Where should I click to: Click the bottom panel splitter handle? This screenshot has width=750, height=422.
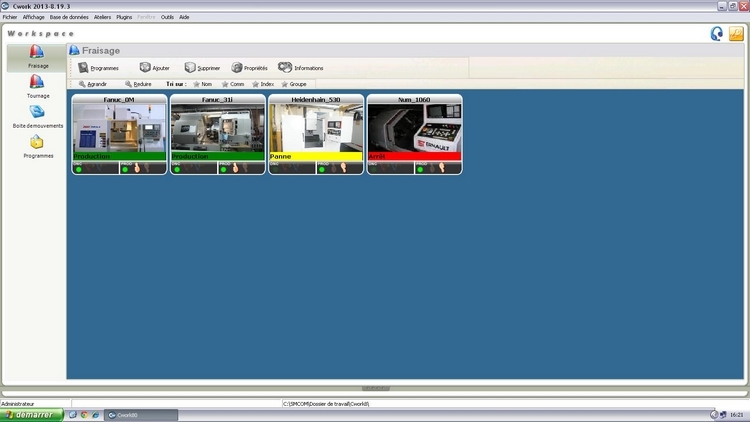click(375, 389)
